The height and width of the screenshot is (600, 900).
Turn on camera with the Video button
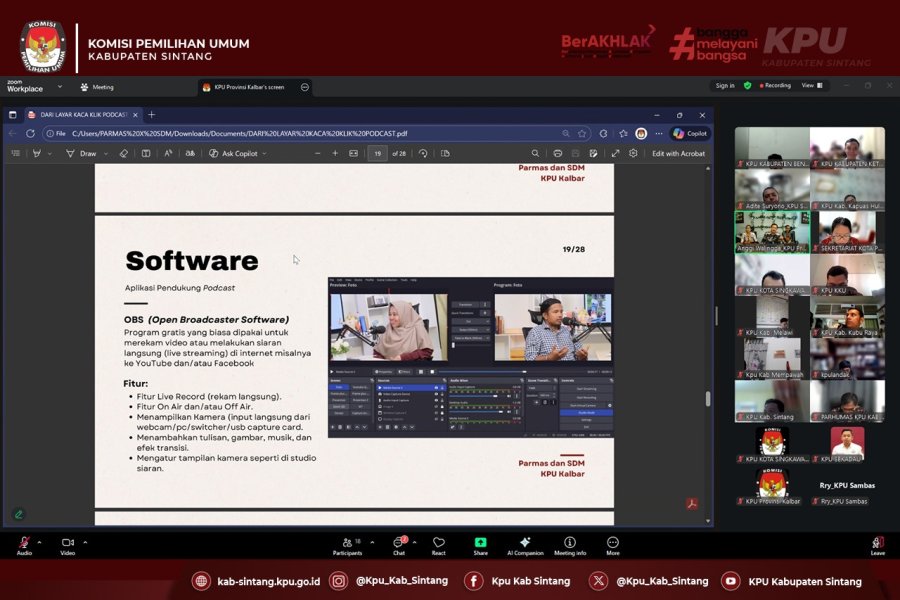[x=67, y=543]
